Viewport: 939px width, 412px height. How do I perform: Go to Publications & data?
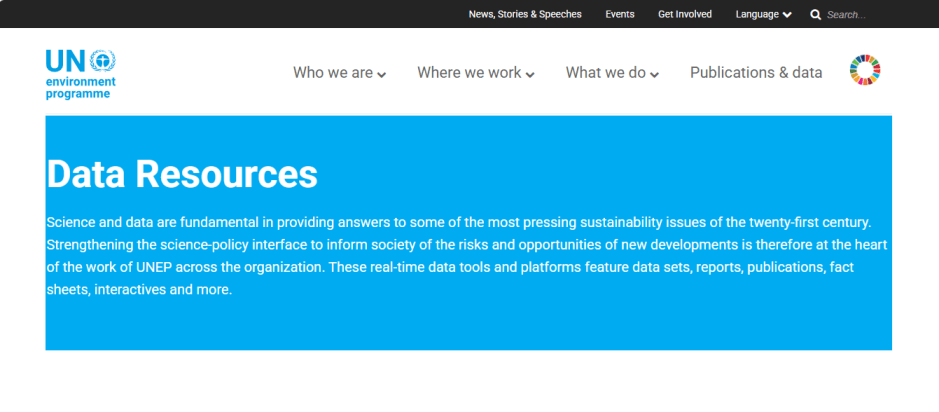click(756, 73)
